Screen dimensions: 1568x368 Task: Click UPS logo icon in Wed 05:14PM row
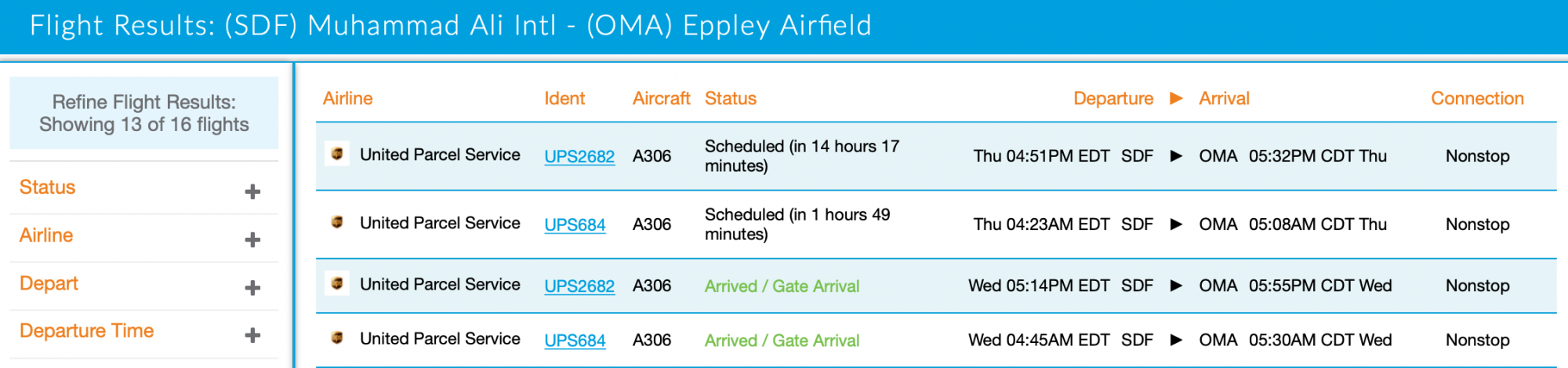(337, 283)
